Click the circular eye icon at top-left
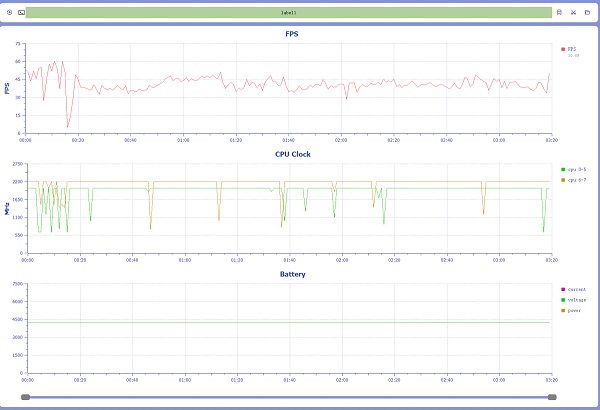The image size is (600, 410). point(9,12)
